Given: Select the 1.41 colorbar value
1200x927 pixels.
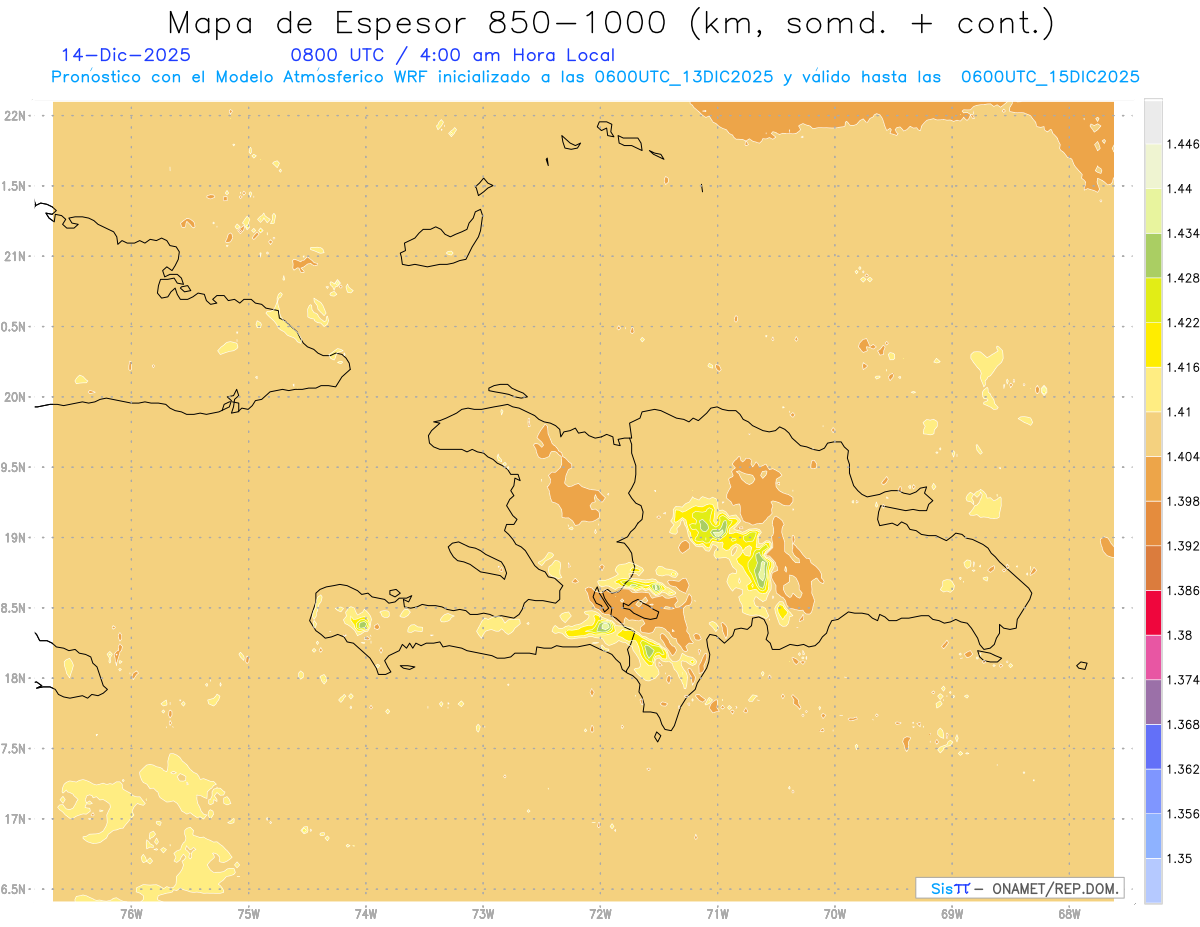Looking at the screenshot, I should point(1179,412).
